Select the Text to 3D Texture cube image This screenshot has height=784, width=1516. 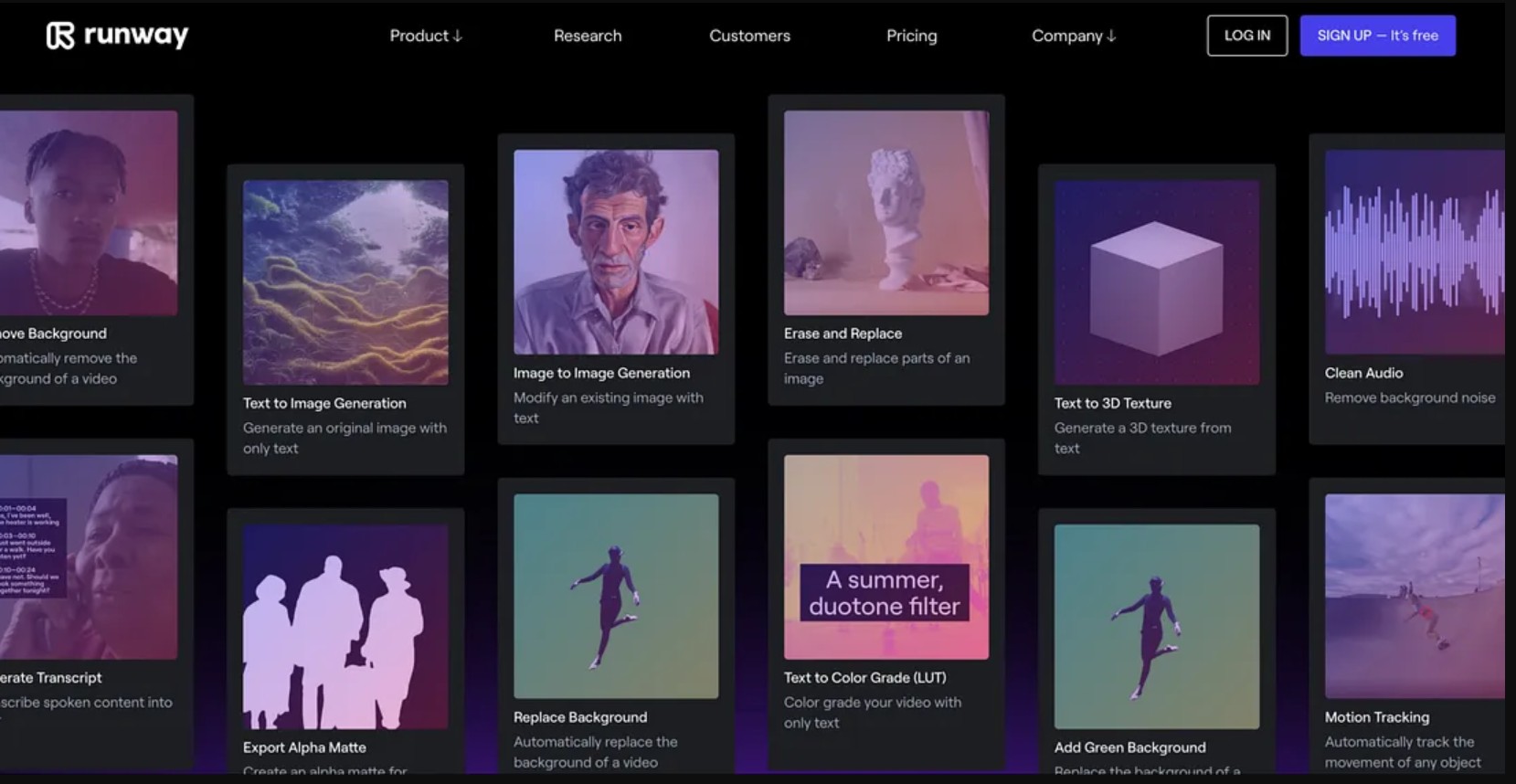click(x=1157, y=282)
